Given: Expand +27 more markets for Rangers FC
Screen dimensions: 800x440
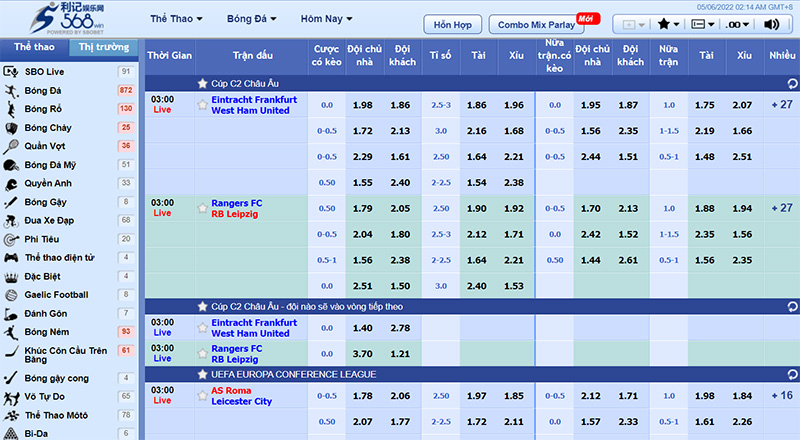Looking at the screenshot, I should tap(782, 208).
